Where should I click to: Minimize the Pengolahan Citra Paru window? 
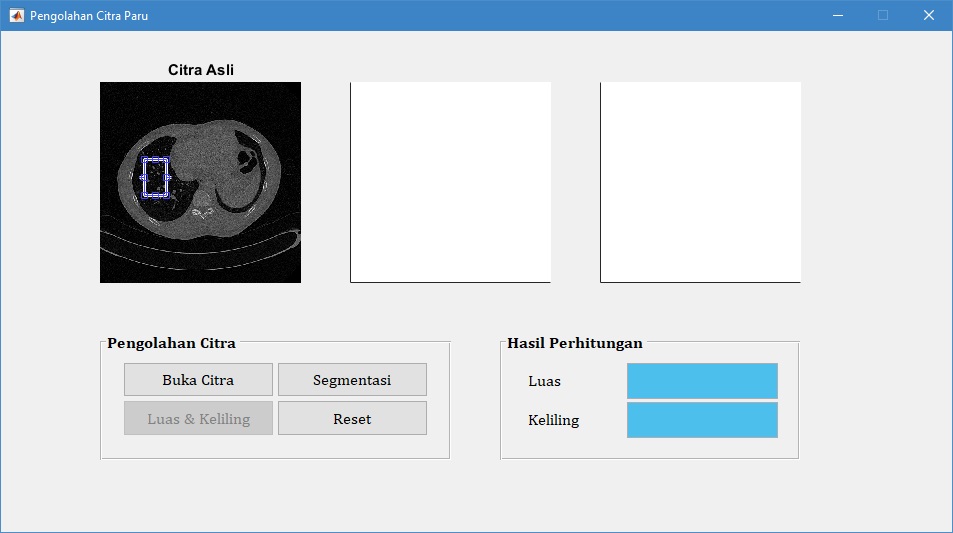tap(837, 16)
